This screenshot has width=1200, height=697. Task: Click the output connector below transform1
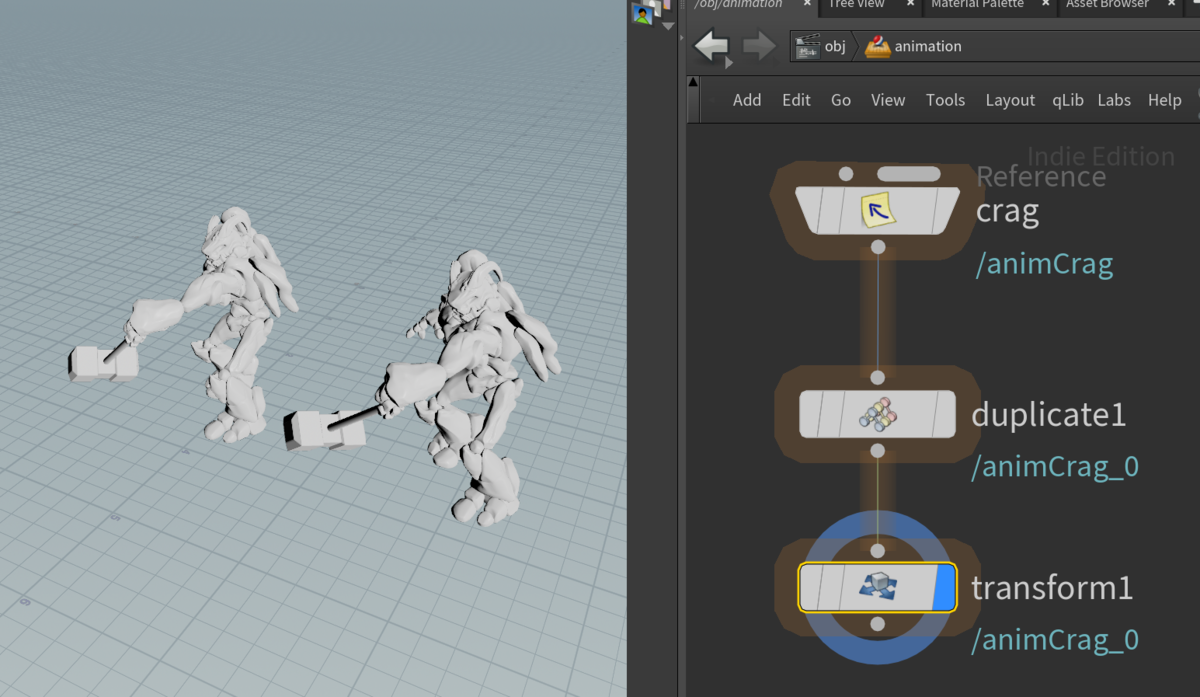pos(878,624)
